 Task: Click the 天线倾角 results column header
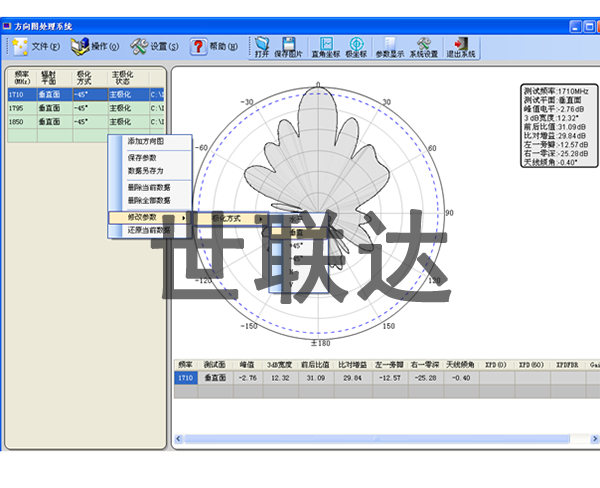pos(461,365)
